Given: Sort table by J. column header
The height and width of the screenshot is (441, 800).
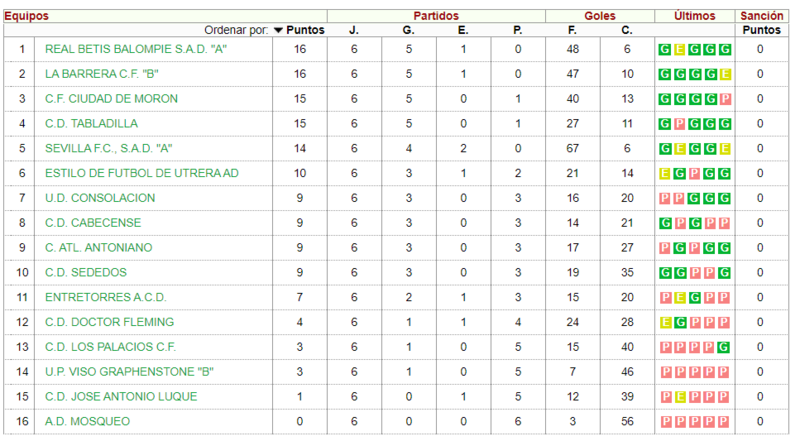Looking at the screenshot, I should pyautogui.click(x=354, y=30).
